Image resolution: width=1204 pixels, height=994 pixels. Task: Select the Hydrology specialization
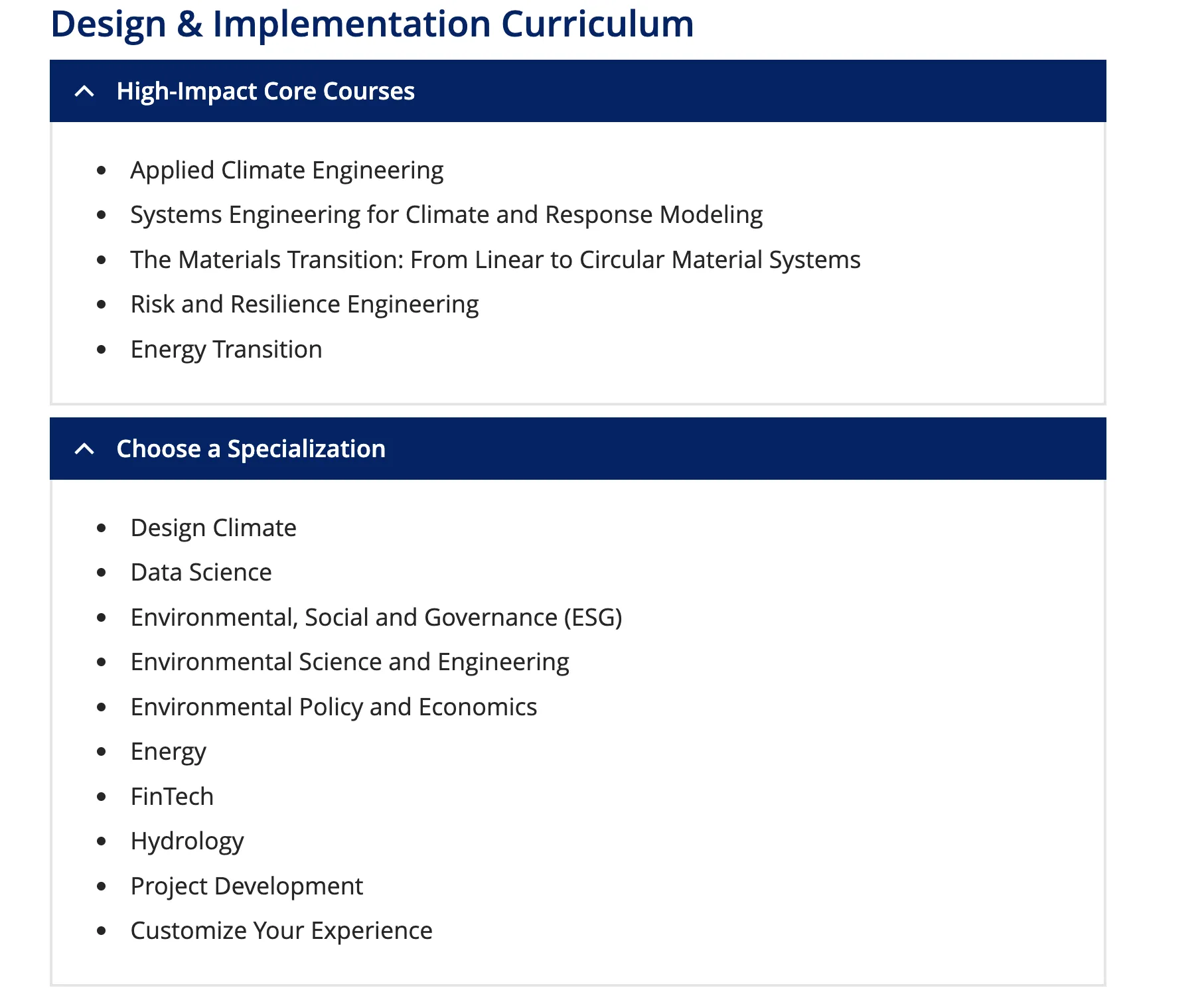[187, 841]
